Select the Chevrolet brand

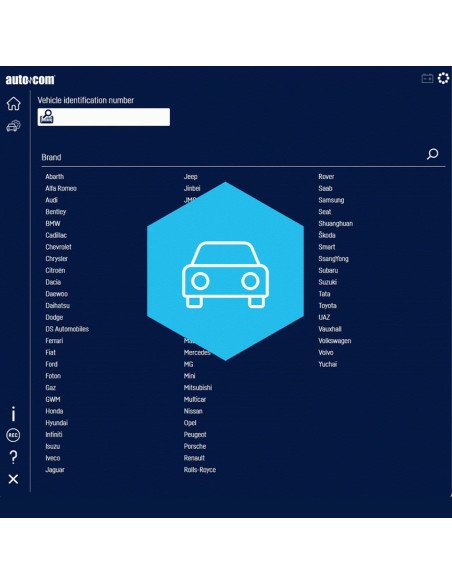pyautogui.click(x=58, y=247)
